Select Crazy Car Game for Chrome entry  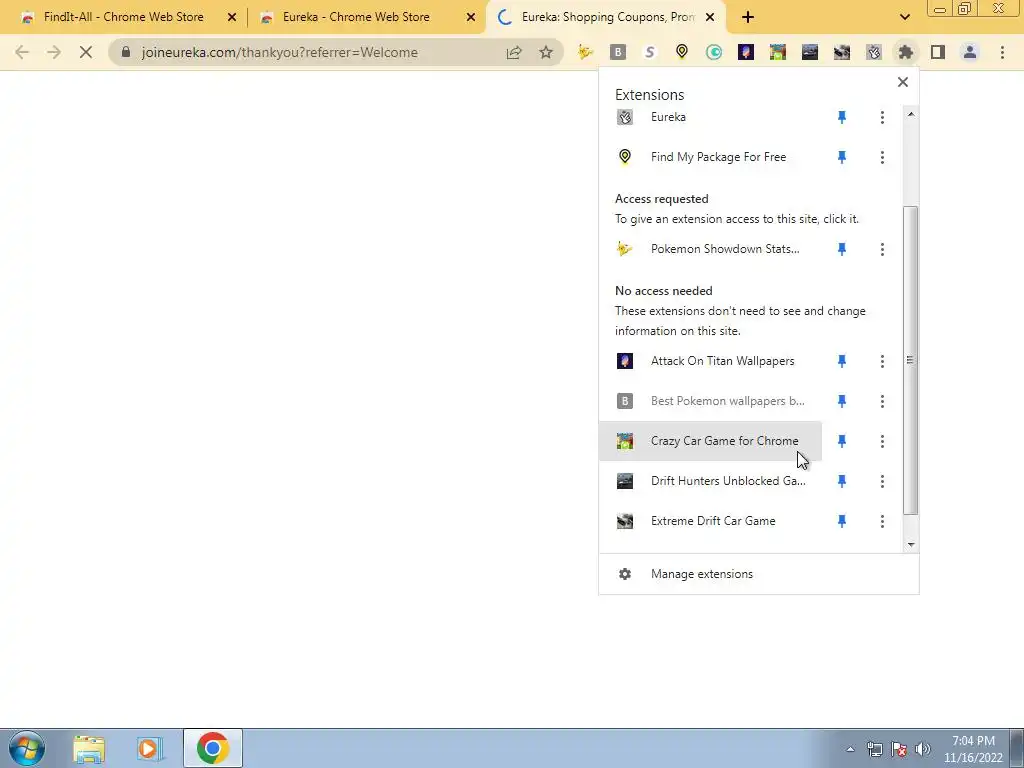(x=711, y=441)
